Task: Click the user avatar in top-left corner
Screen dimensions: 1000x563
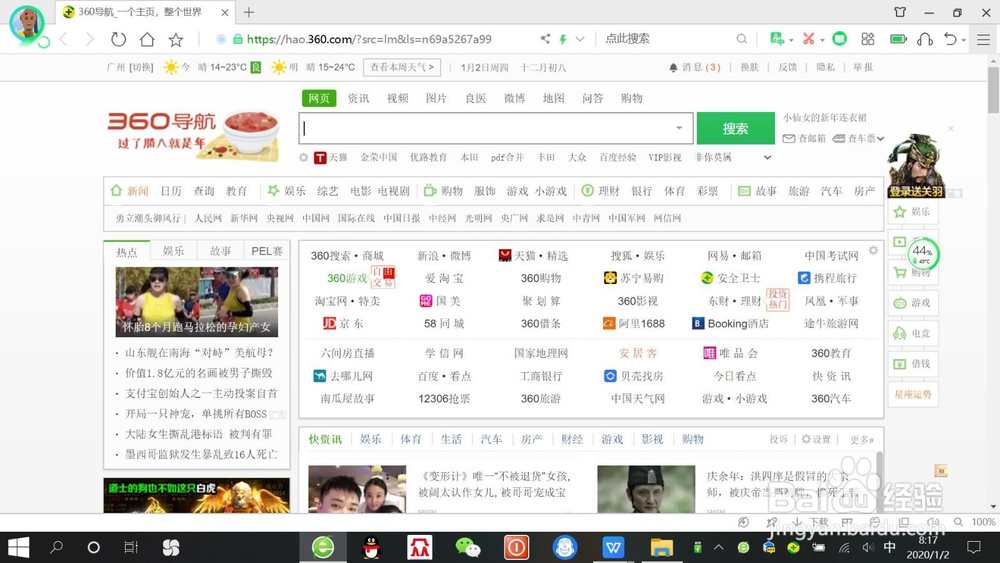Action: click(x=27, y=24)
